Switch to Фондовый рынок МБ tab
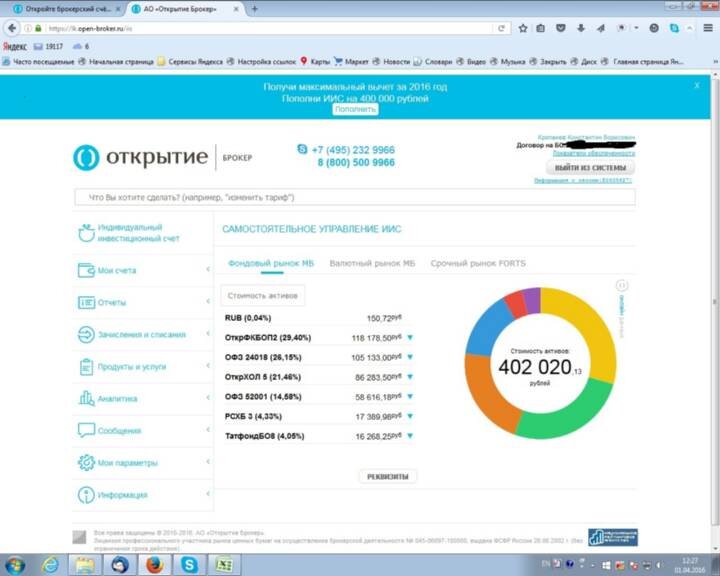The width and height of the screenshot is (720, 576). (271, 263)
